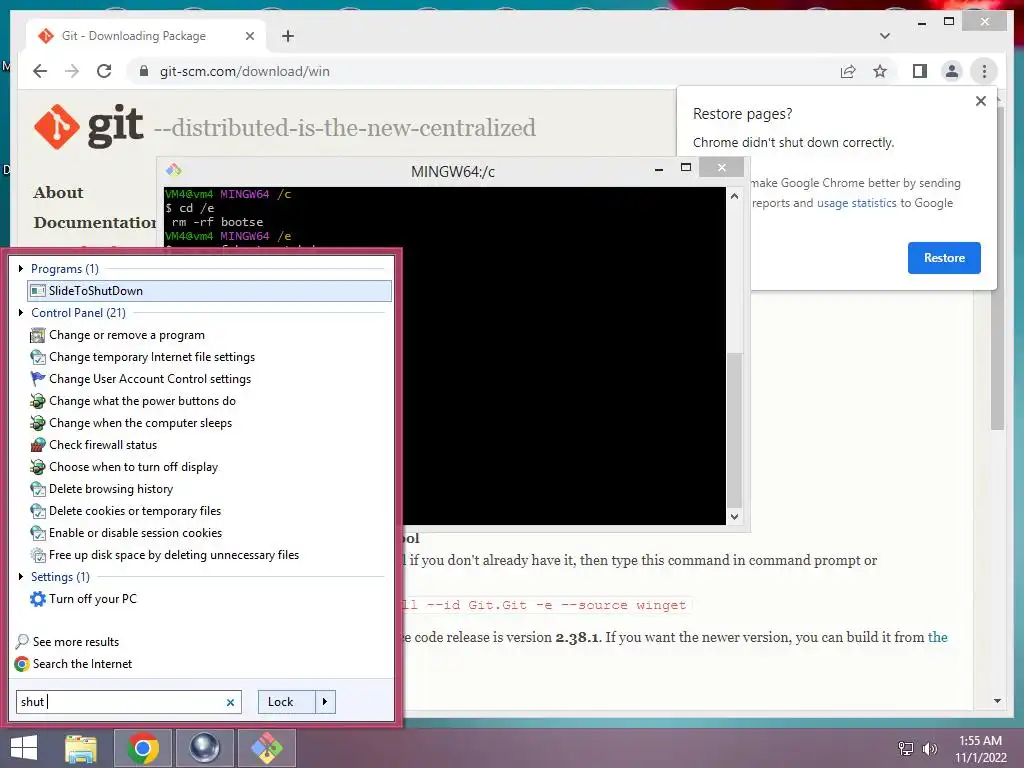The image size is (1024, 768).
Task: Open Change User Account Control settings
Action: pos(150,379)
